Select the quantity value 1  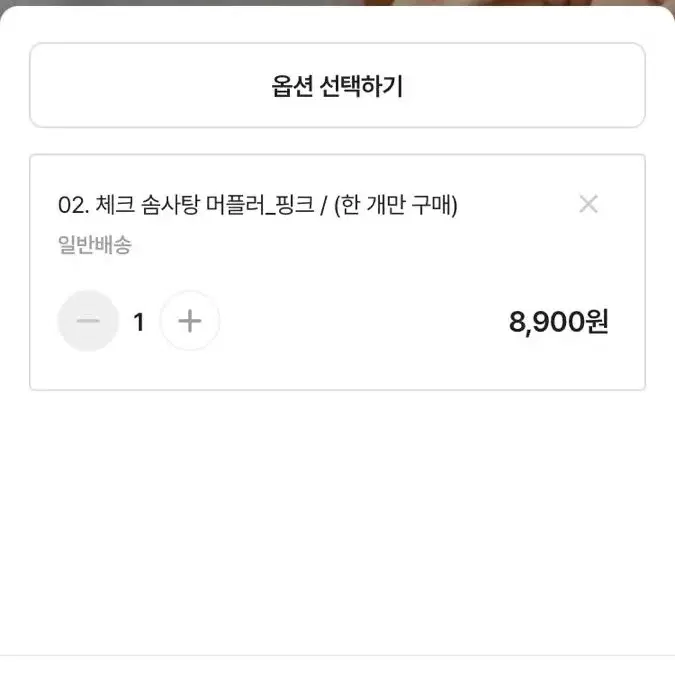pos(139,322)
